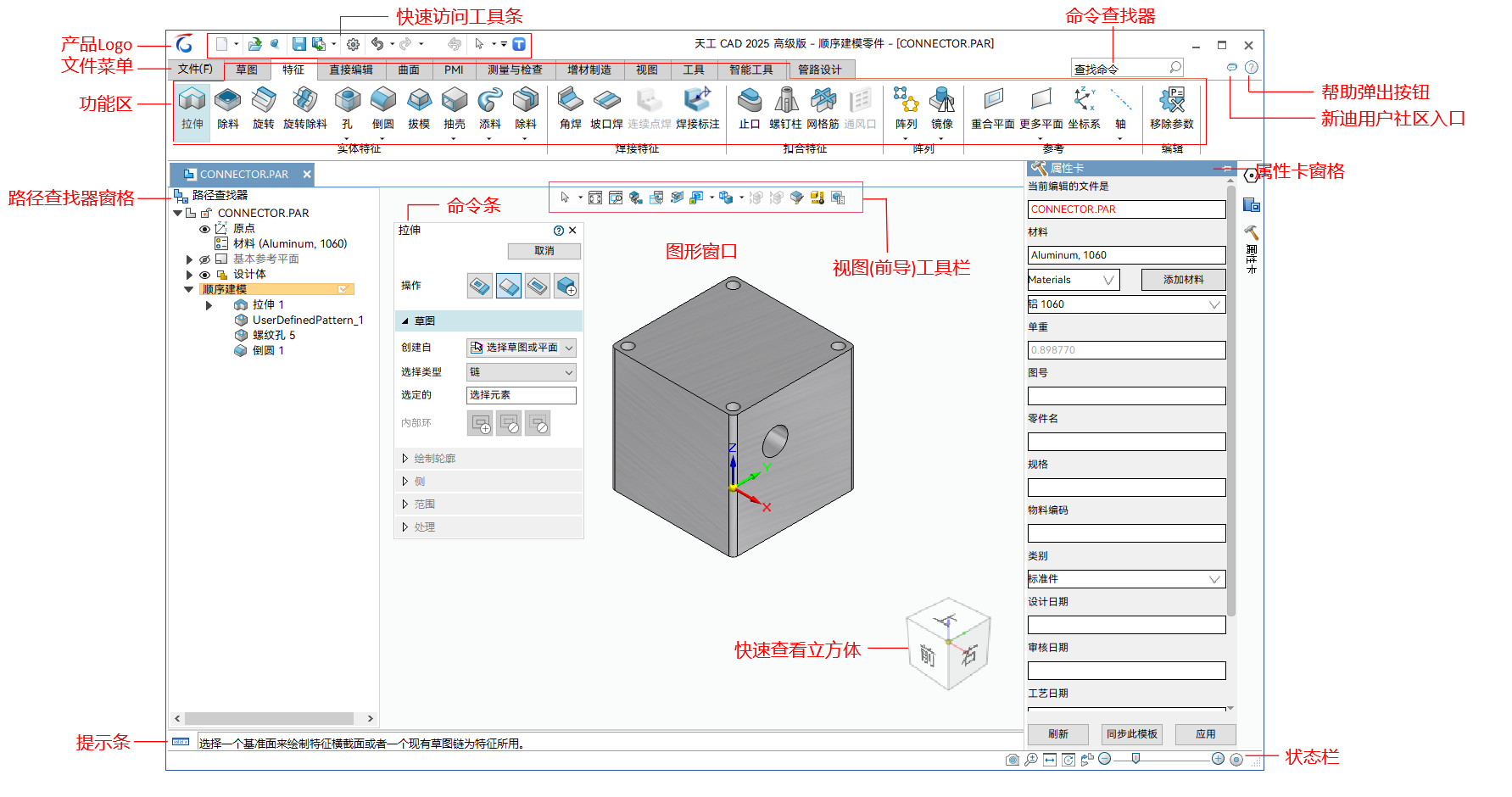Click the 添加材料 button
1512x797 pixels.
[x=1183, y=280]
